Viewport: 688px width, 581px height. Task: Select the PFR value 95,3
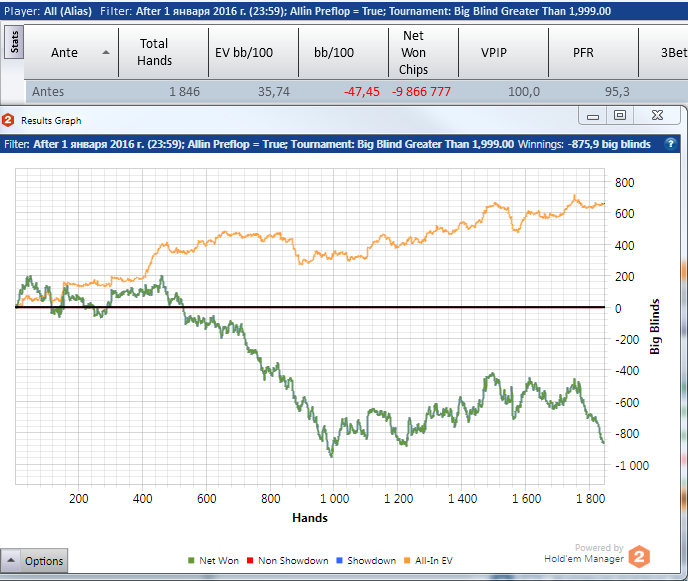point(617,92)
